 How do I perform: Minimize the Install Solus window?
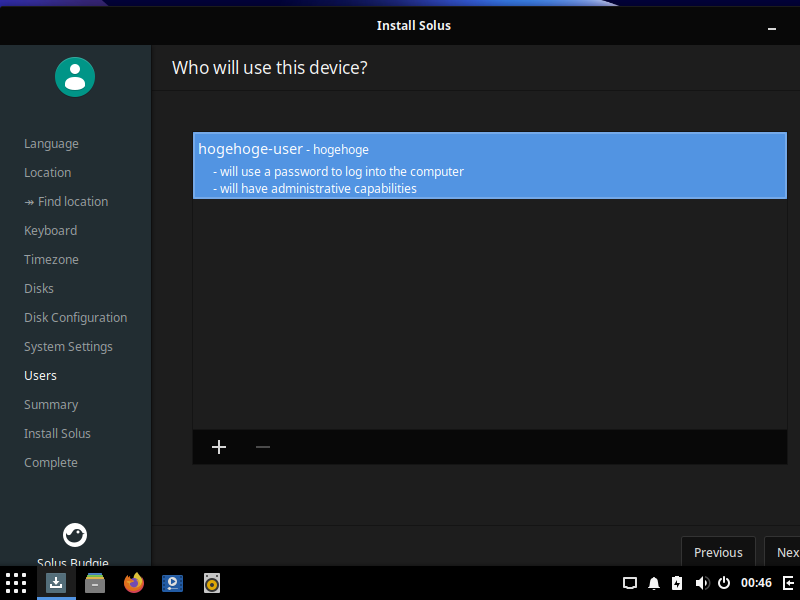click(772, 29)
